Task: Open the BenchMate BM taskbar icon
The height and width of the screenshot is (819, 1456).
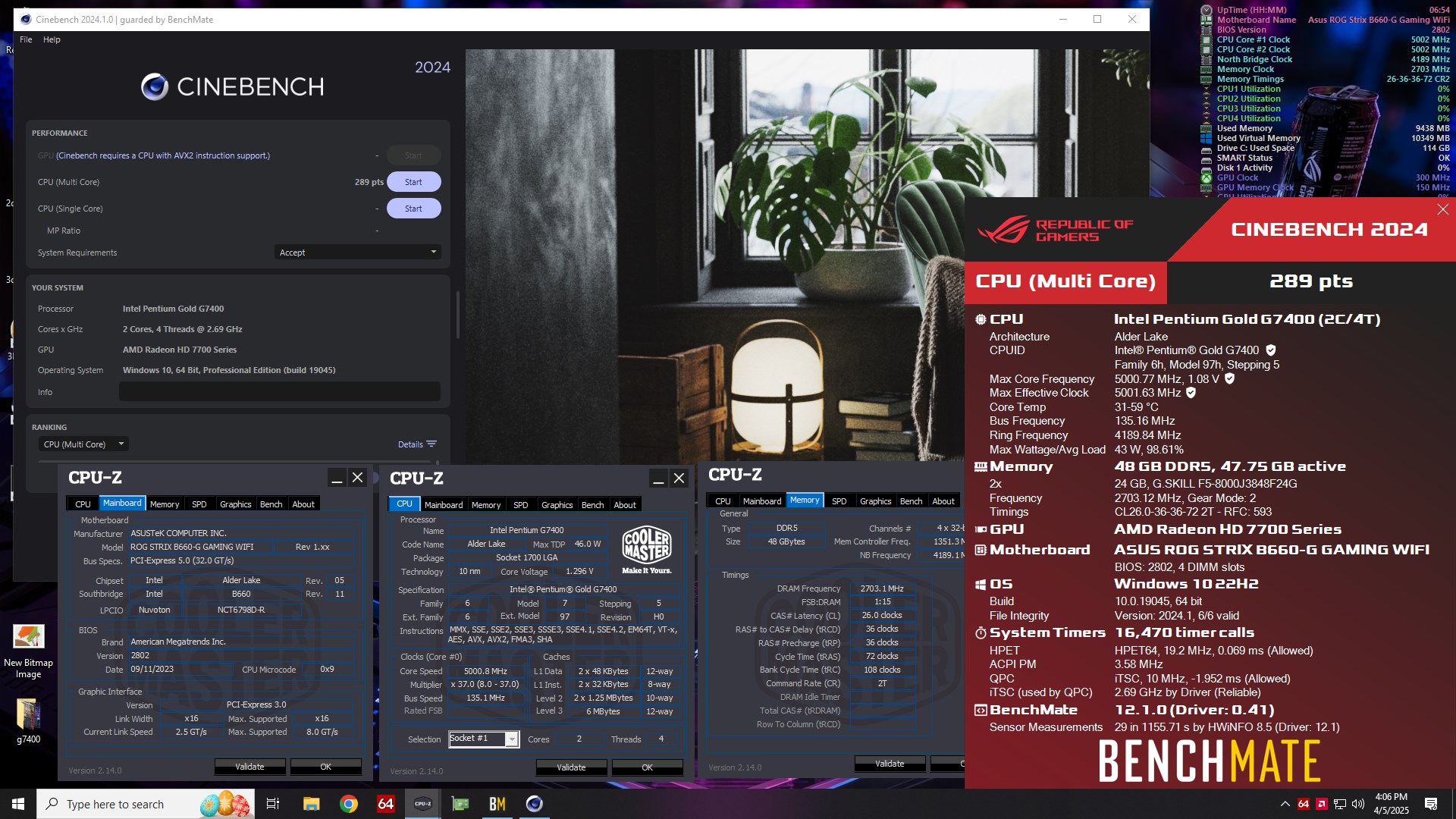Action: (497, 804)
